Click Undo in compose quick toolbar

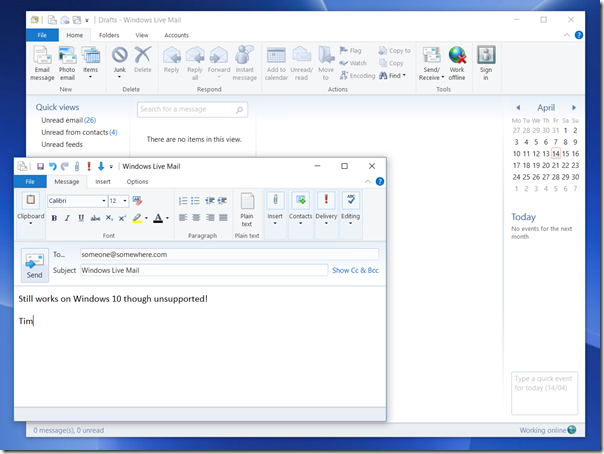click(53, 166)
